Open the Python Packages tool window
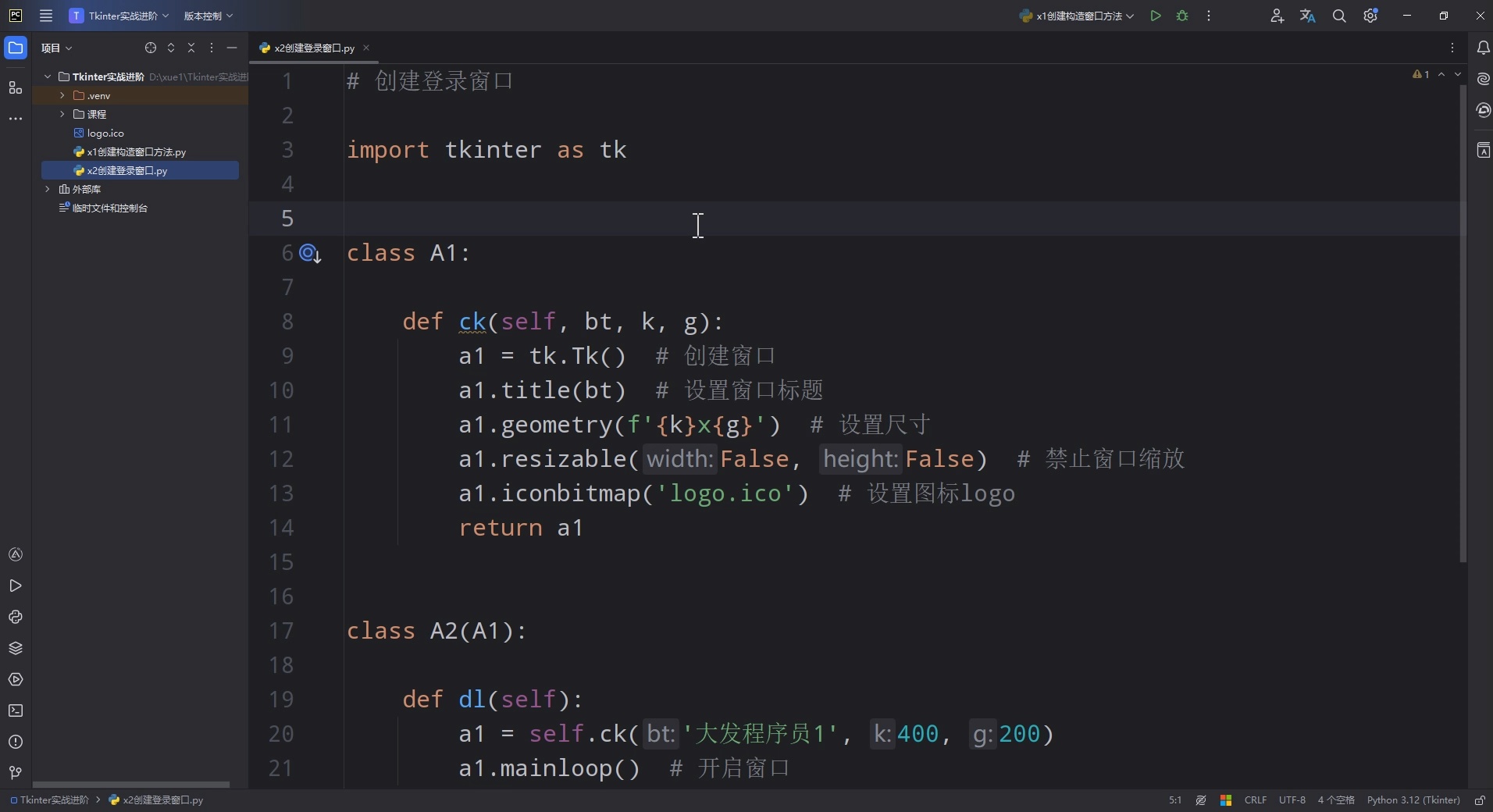Screen dimensions: 1493x812 tap(16, 648)
